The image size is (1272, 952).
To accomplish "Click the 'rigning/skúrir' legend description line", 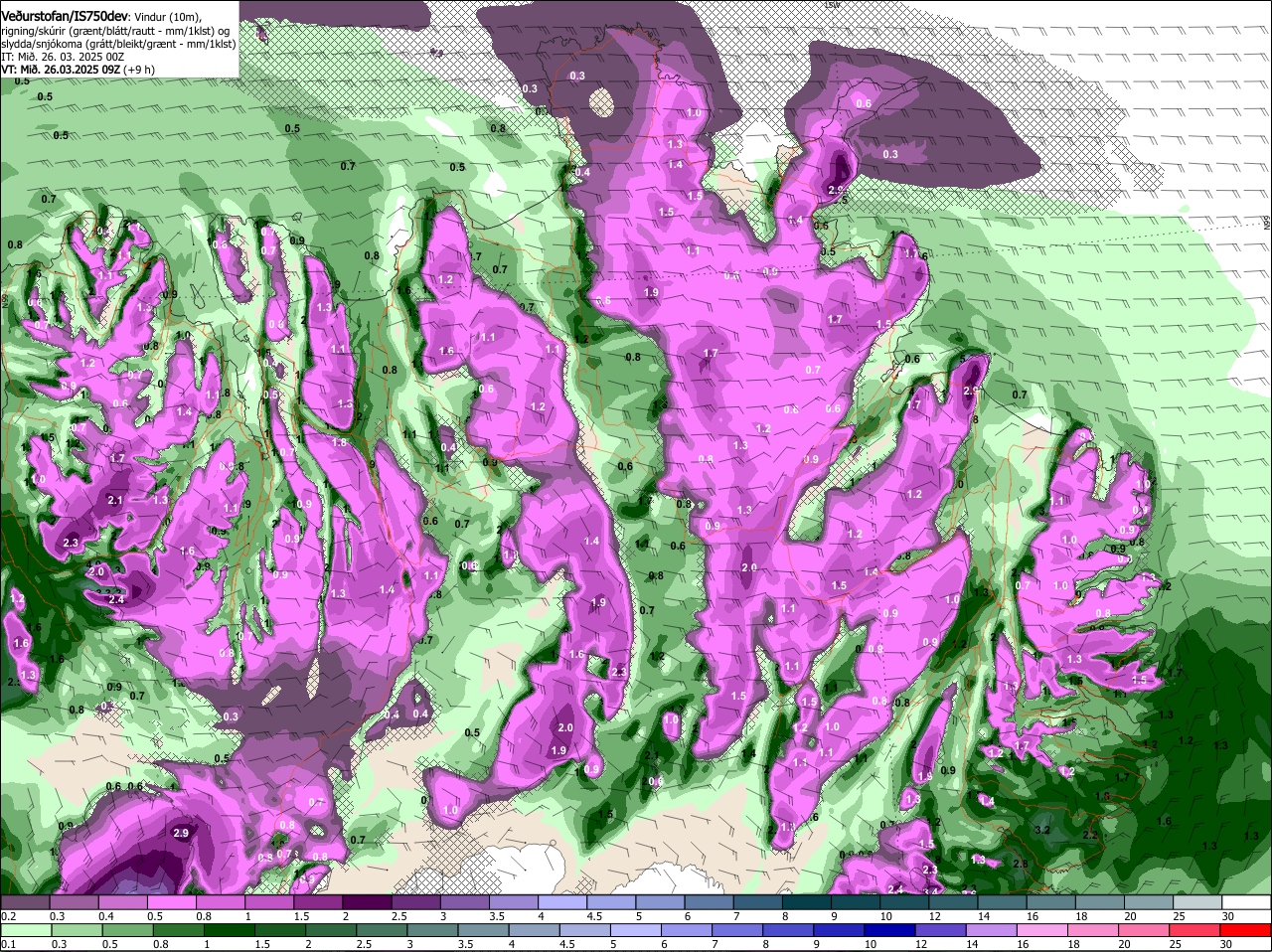I will [115, 31].
